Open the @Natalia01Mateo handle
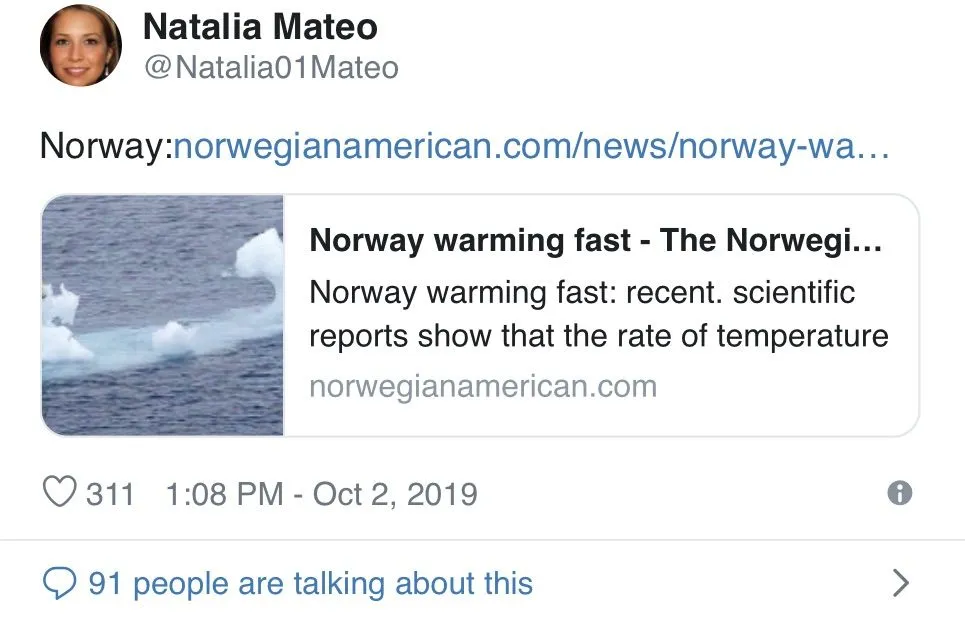Screen dimensions: 965x617 pyautogui.click(x=270, y=68)
